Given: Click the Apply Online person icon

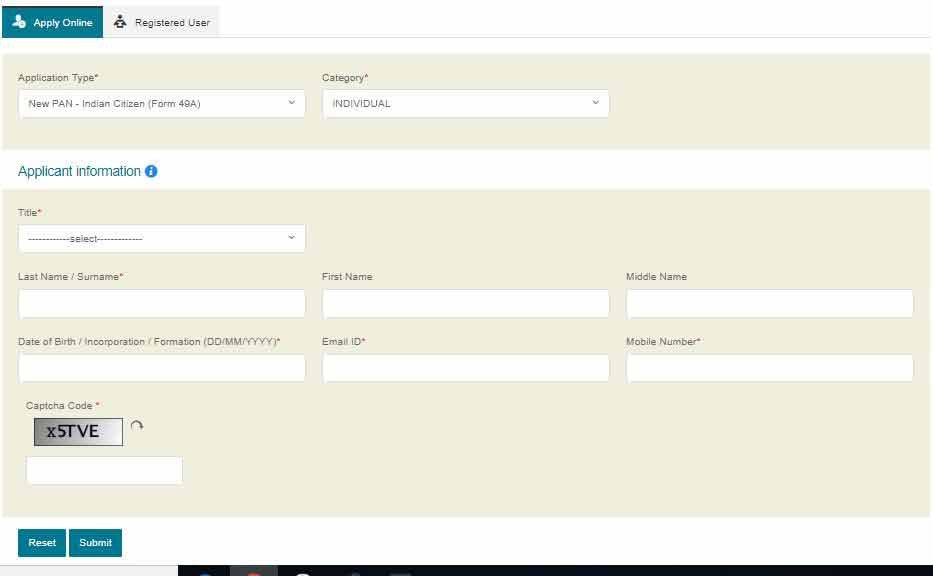Looking at the screenshot, I should [19, 22].
